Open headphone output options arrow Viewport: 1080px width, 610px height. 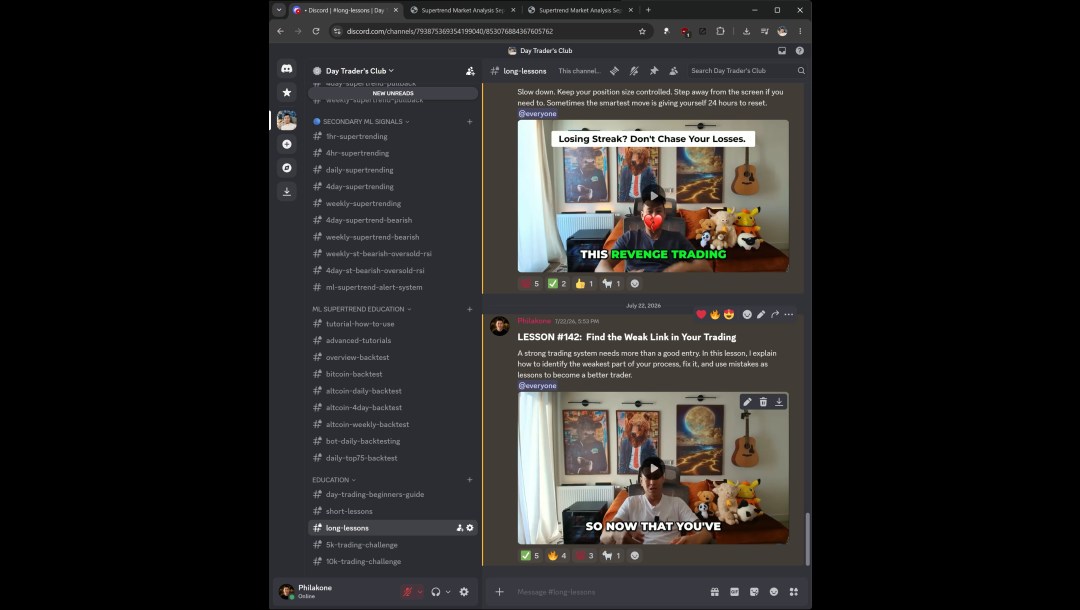click(448, 591)
